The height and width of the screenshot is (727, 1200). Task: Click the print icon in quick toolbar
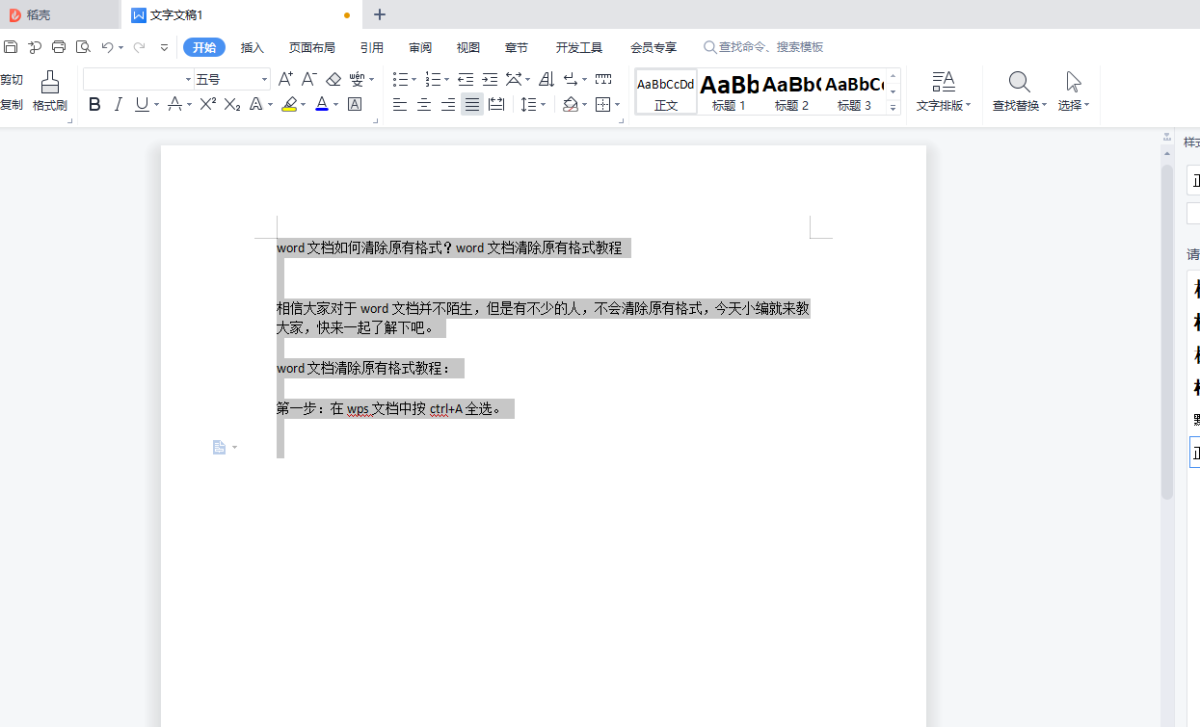pyautogui.click(x=59, y=47)
